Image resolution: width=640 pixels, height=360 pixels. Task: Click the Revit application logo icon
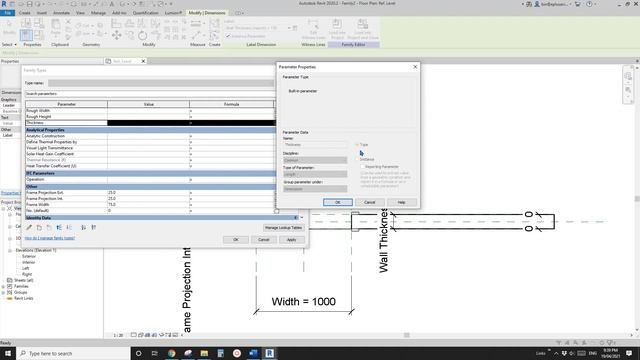click(4, 4)
